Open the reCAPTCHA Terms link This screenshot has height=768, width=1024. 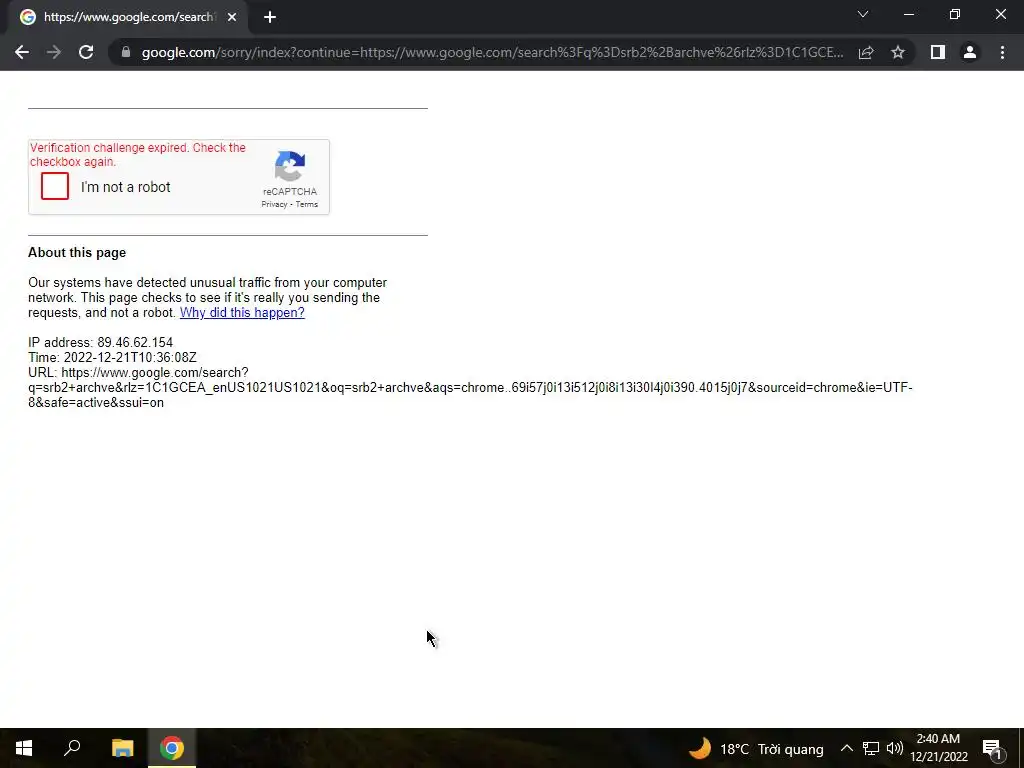coord(306,204)
